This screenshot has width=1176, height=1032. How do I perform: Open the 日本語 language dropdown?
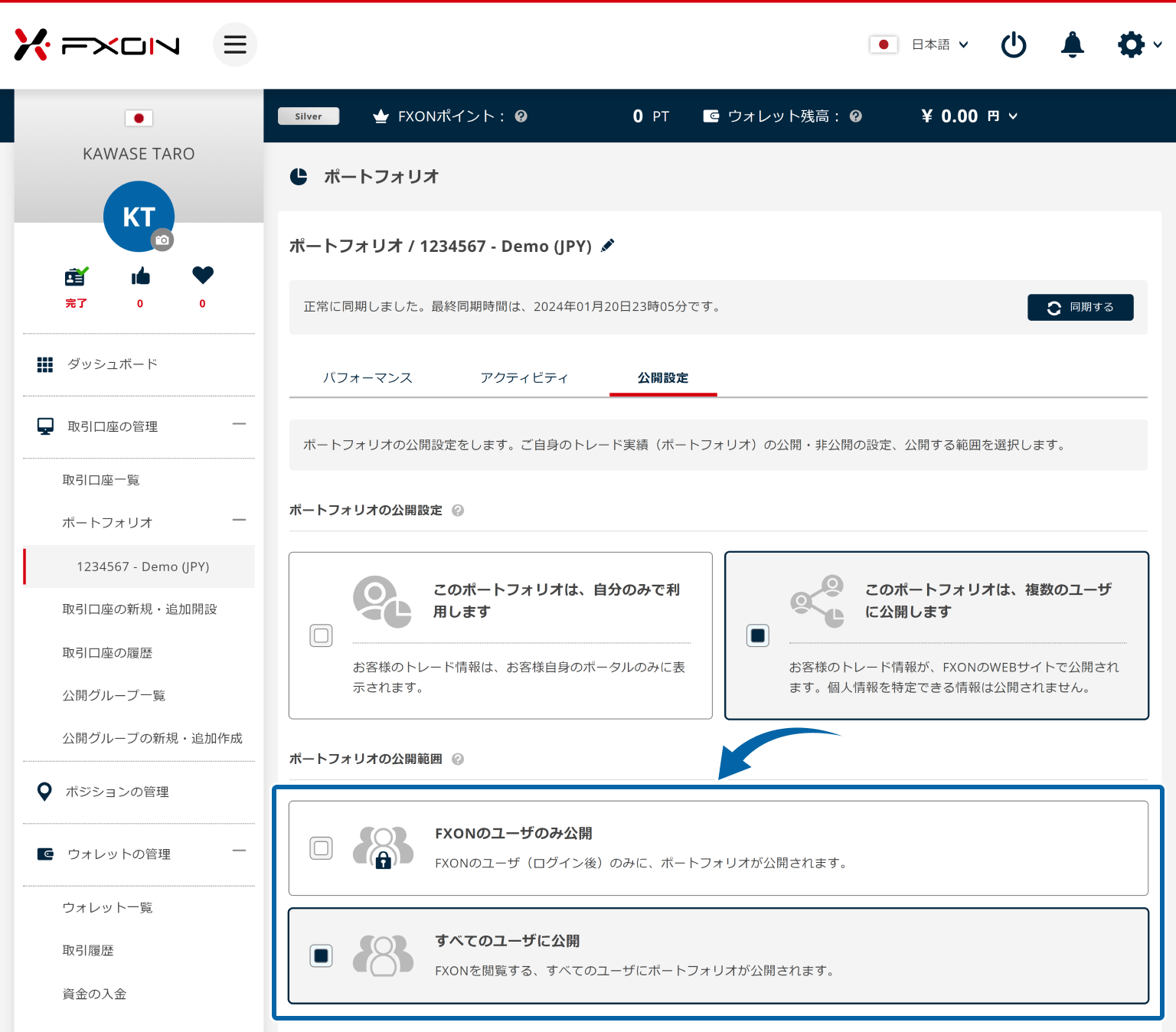click(940, 44)
